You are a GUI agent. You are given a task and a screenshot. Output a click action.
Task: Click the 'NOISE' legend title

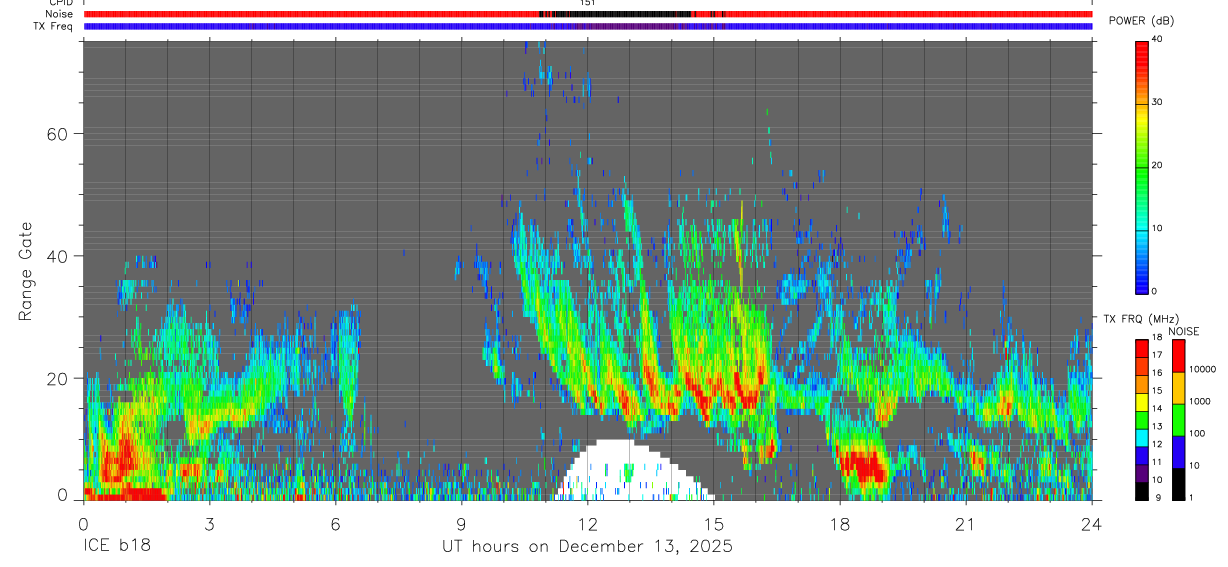[1182, 332]
